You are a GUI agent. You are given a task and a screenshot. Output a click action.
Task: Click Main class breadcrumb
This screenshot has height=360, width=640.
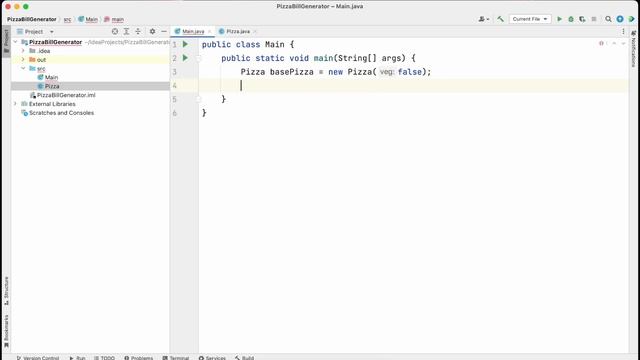88,19
